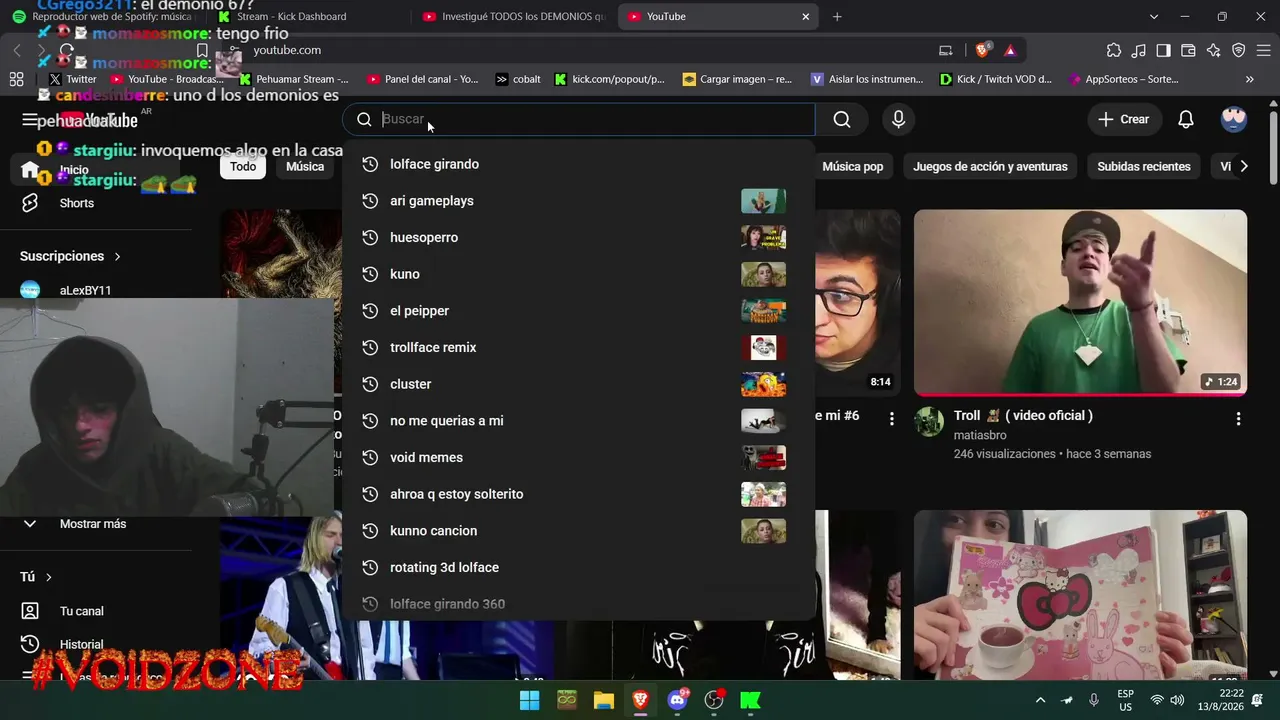This screenshot has height=720, width=1280.
Task: Open the YouTube guide hamburger menu
Action: (30, 120)
